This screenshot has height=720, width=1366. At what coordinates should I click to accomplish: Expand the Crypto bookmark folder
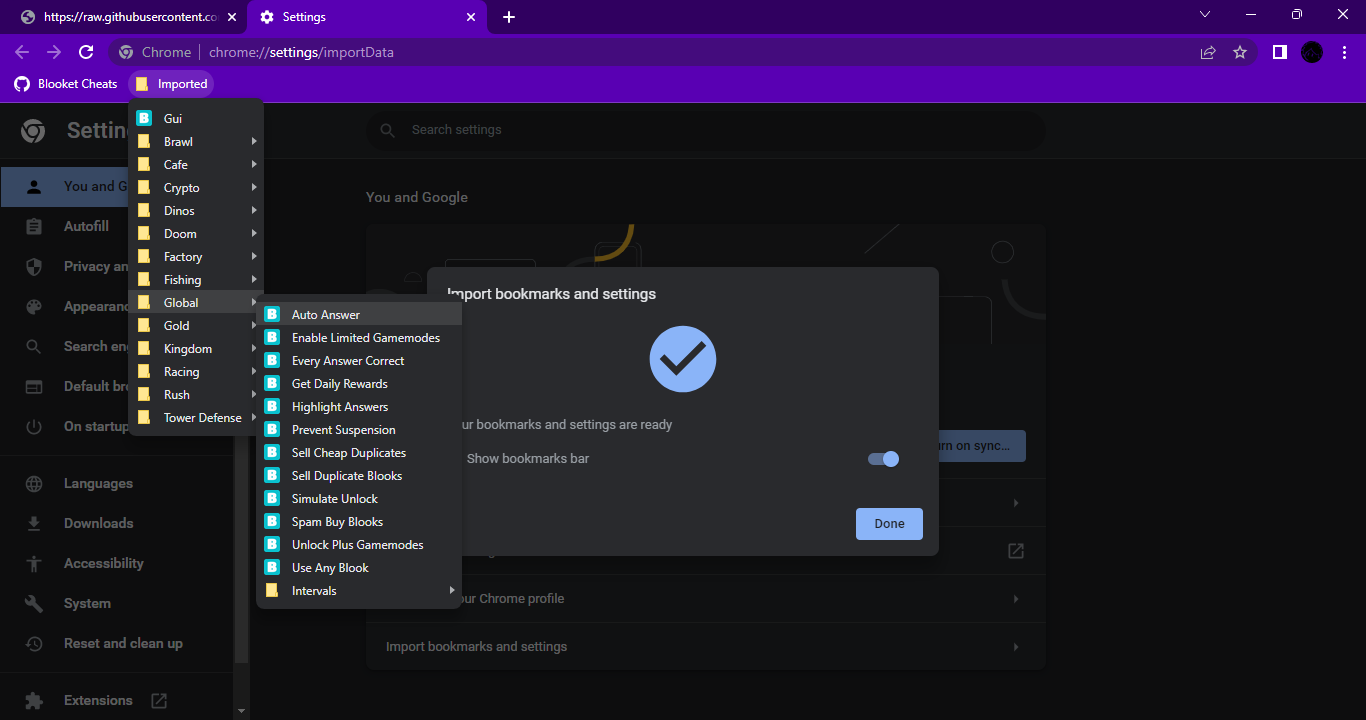click(x=196, y=187)
